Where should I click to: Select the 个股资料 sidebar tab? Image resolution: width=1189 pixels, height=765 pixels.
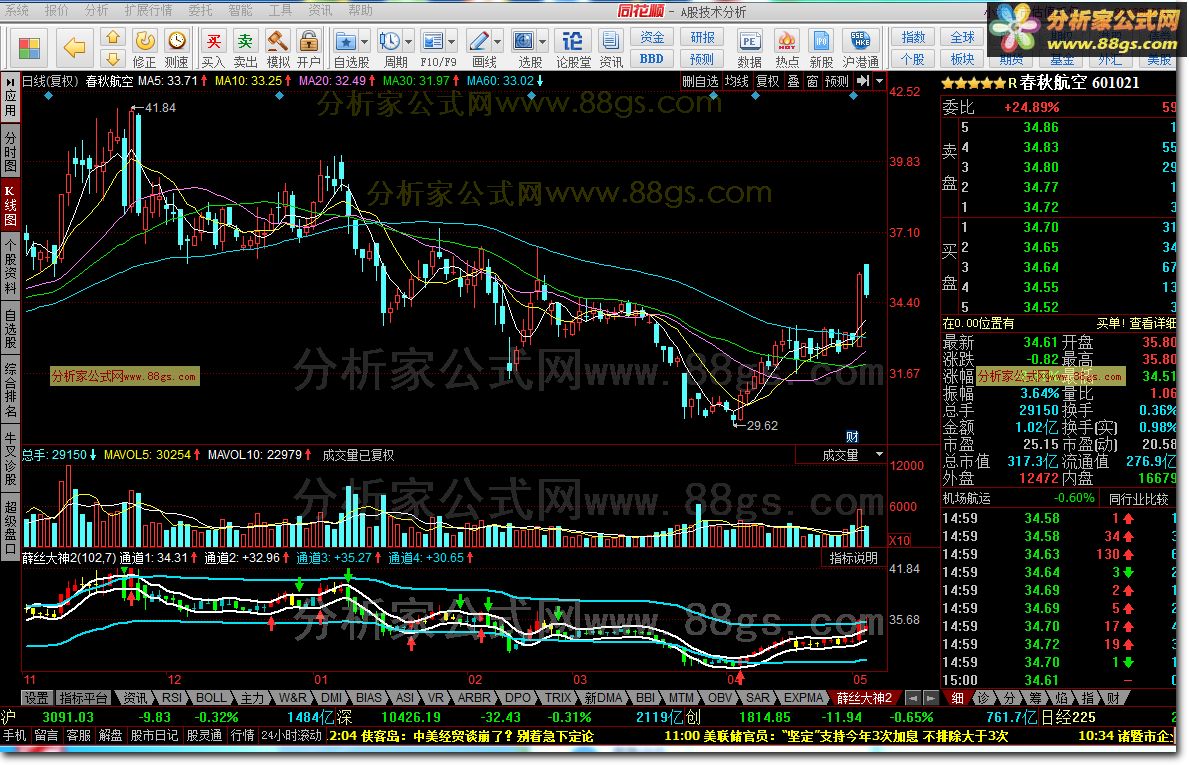coord(11,265)
